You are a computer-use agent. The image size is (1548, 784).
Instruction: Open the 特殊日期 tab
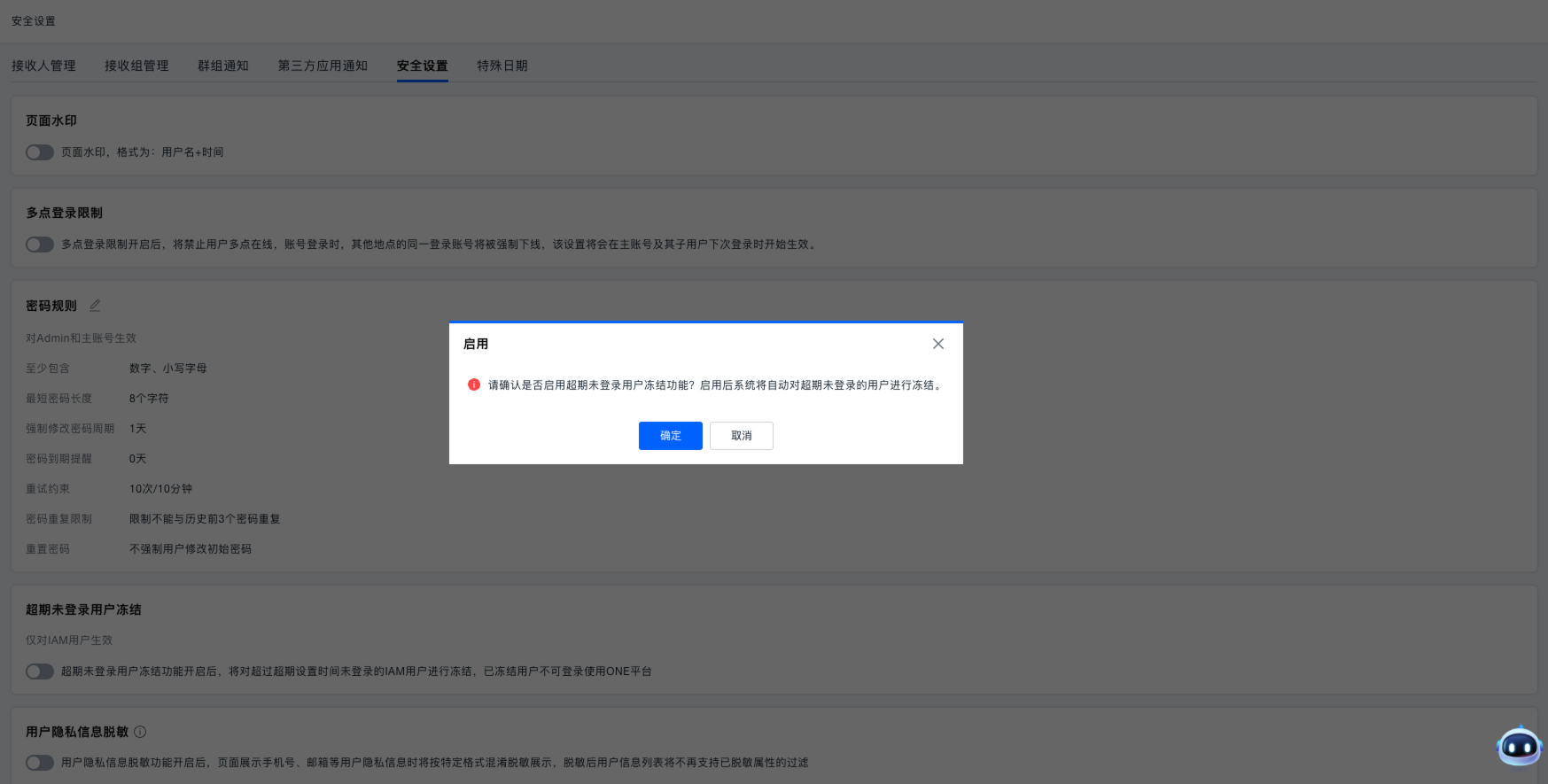click(x=502, y=66)
